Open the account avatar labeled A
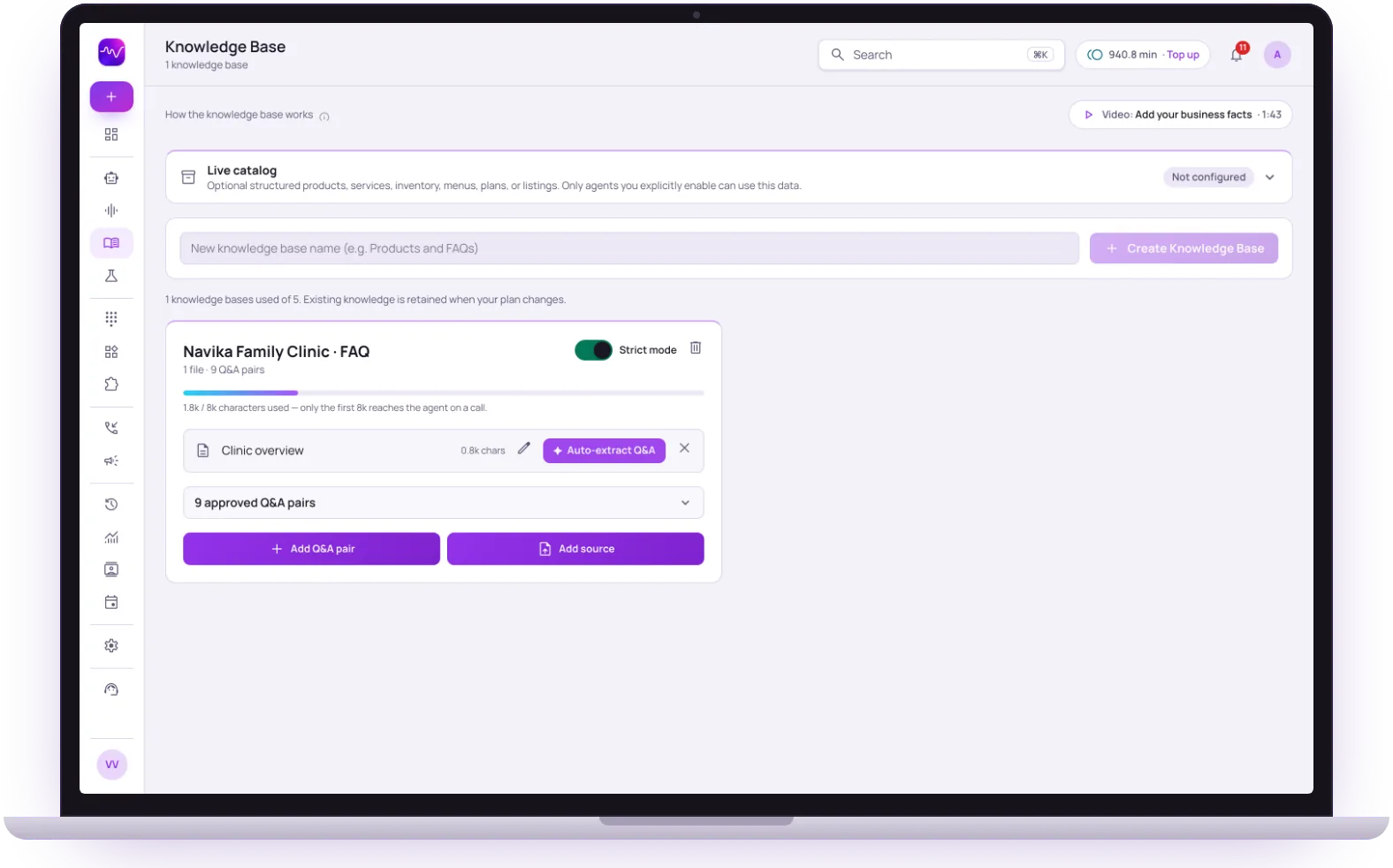Image resolution: width=1393 pixels, height=868 pixels. (x=1277, y=55)
